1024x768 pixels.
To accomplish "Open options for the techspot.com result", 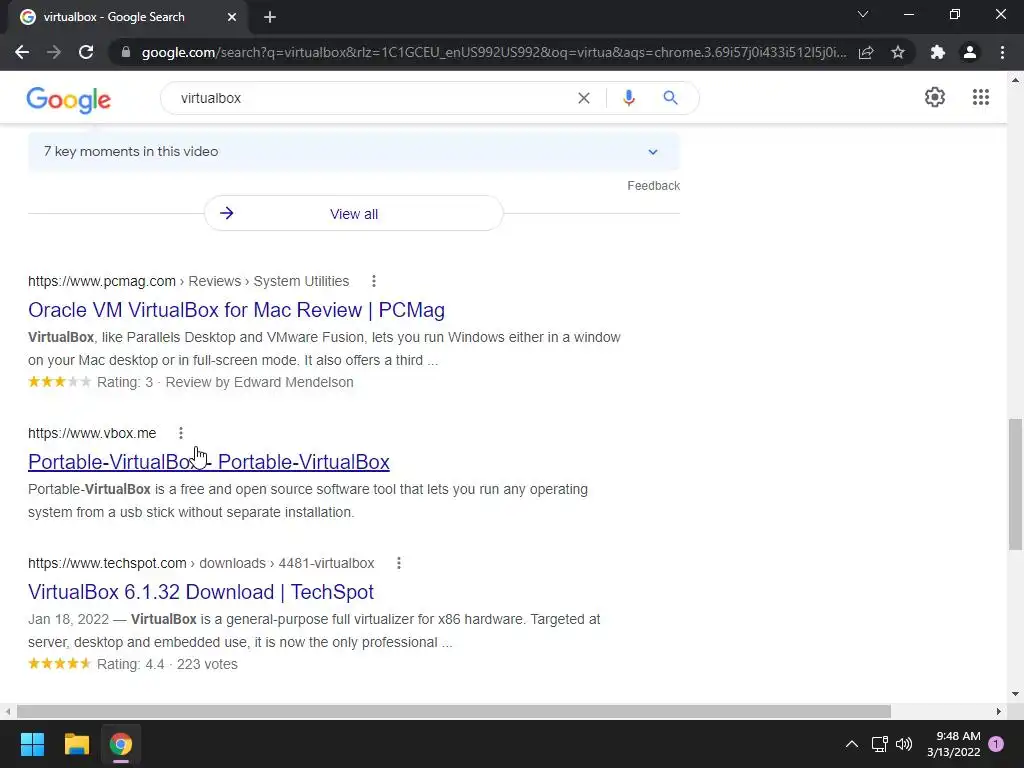I will pyautogui.click(x=398, y=563).
